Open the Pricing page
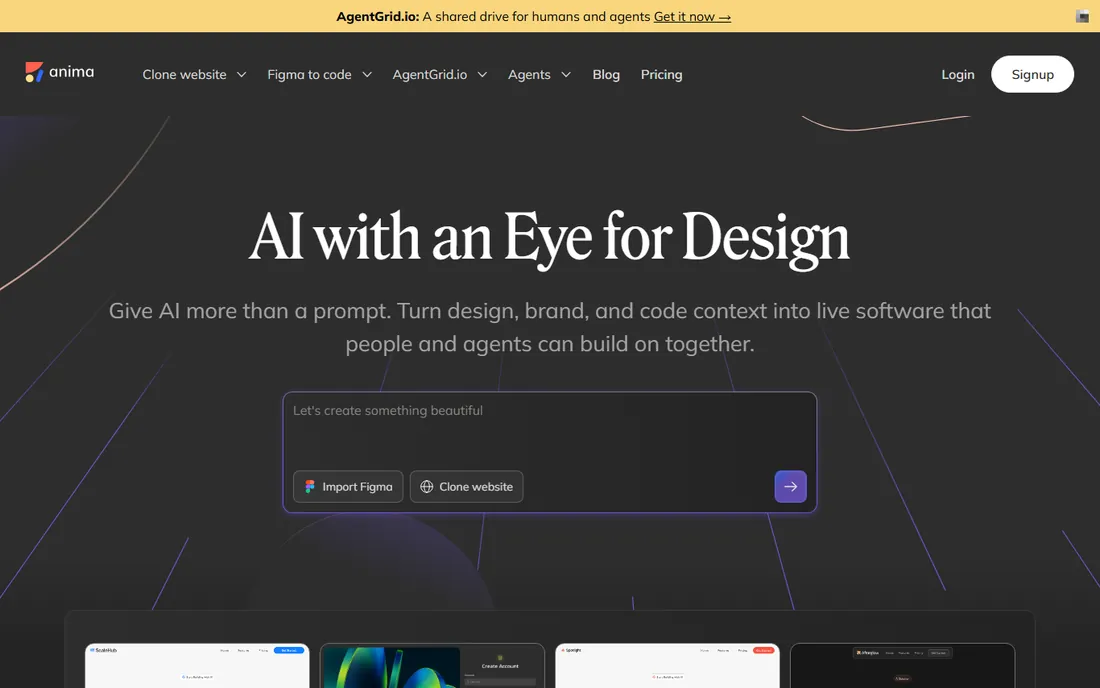Image resolution: width=1100 pixels, height=688 pixels. pyautogui.click(x=661, y=74)
